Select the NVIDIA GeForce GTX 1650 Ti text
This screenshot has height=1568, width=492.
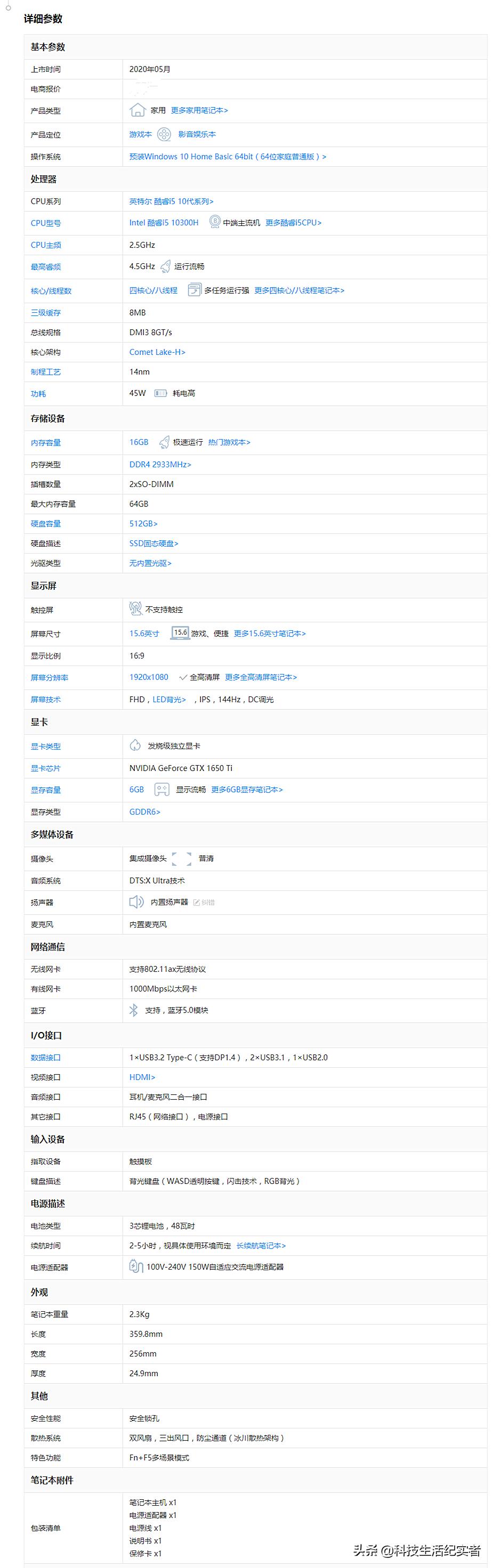(x=181, y=768)
